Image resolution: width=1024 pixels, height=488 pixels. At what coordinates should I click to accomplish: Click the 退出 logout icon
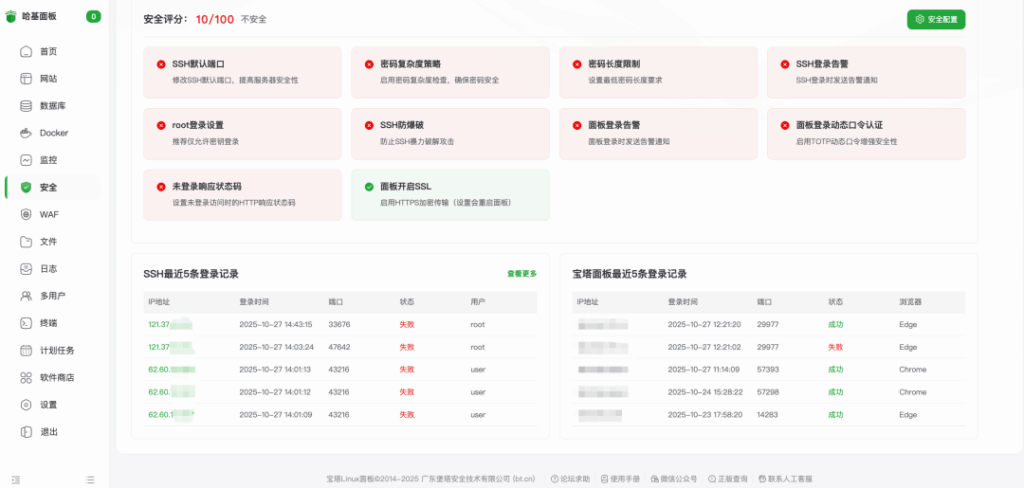pos(27,432)
